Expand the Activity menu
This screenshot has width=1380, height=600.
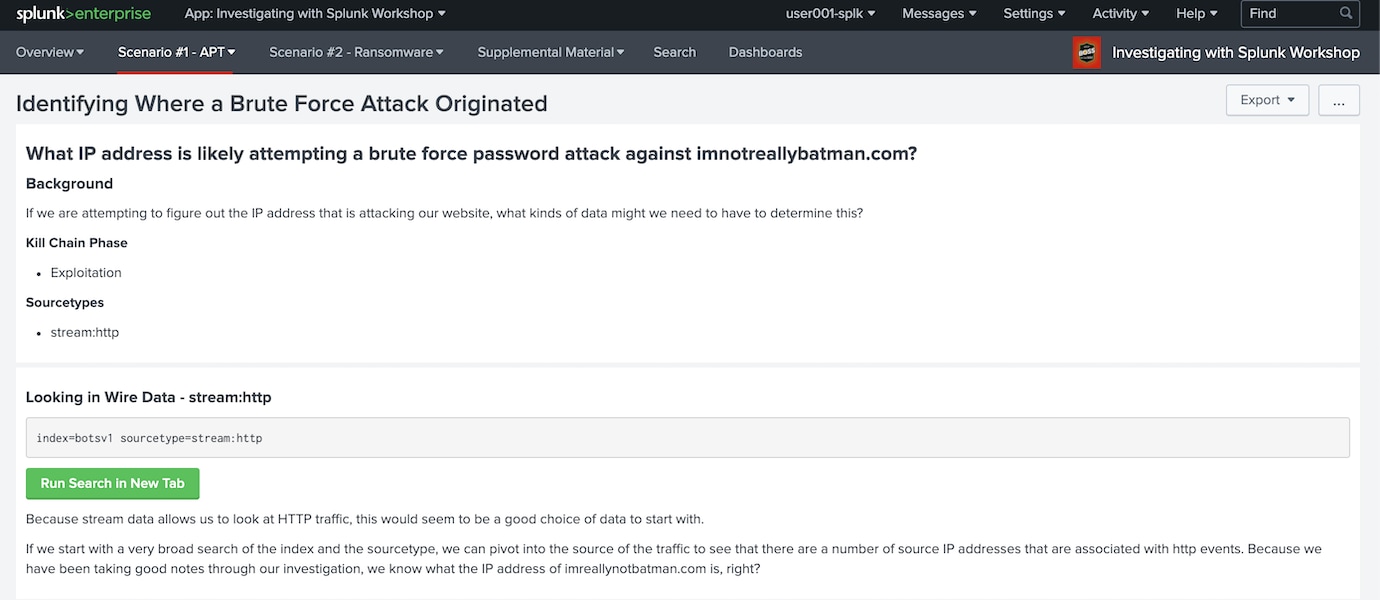(1120, 14)
